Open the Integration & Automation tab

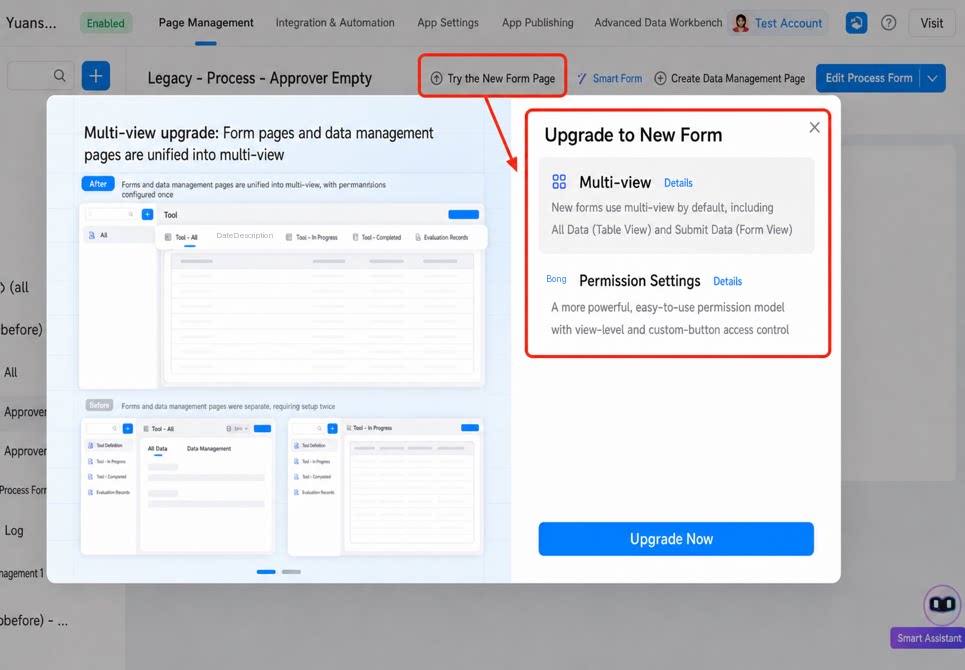click(x=335, y=23)
